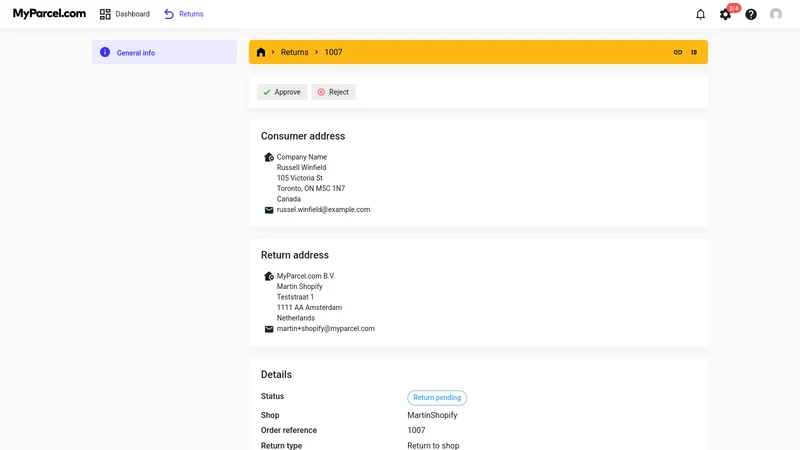Screen dimensions: 800x450
Task: Click the home icon in breadcrumb
Action: 261,52
